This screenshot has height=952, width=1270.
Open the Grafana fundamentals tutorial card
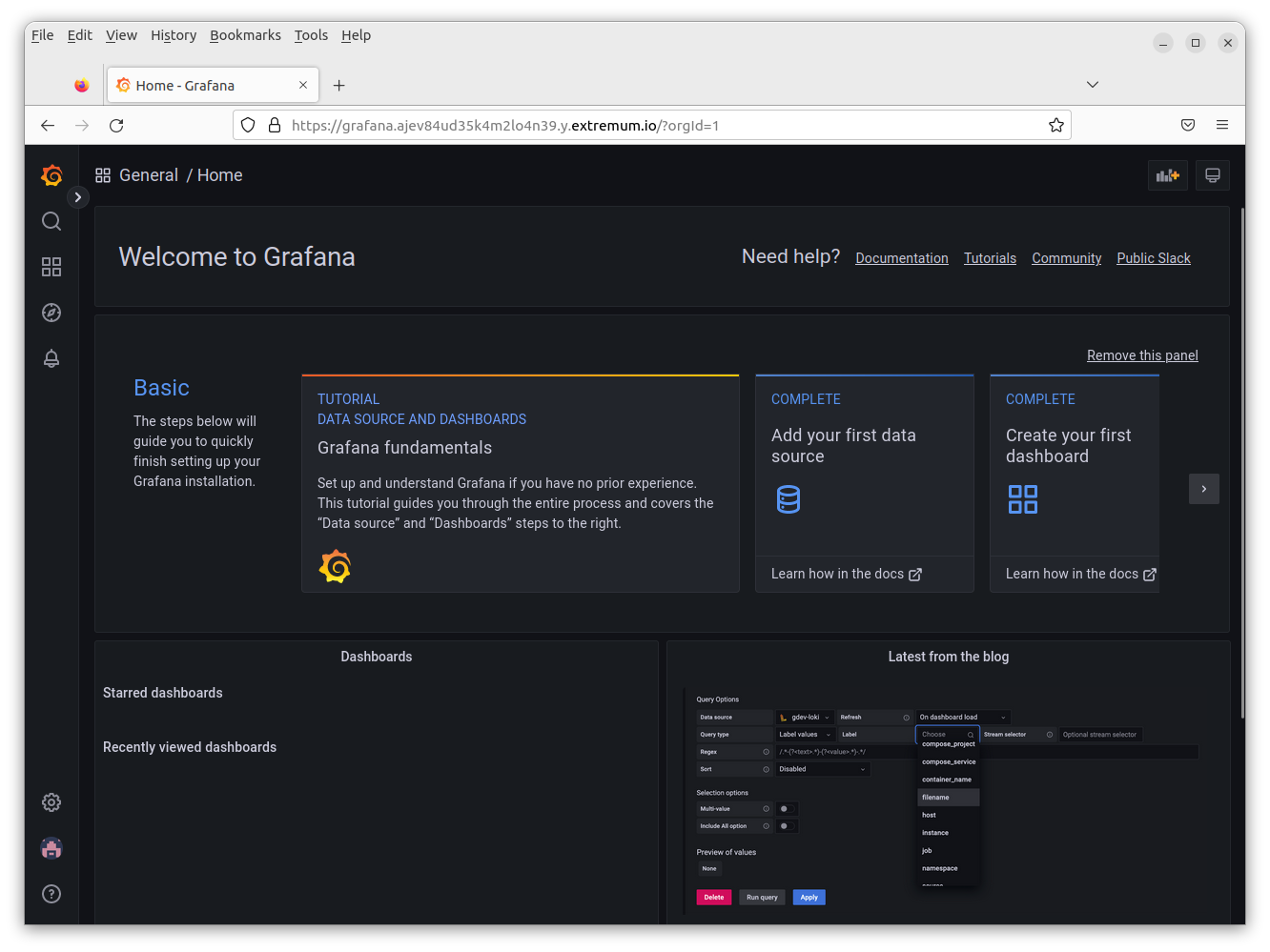click(x=521, y=484)
